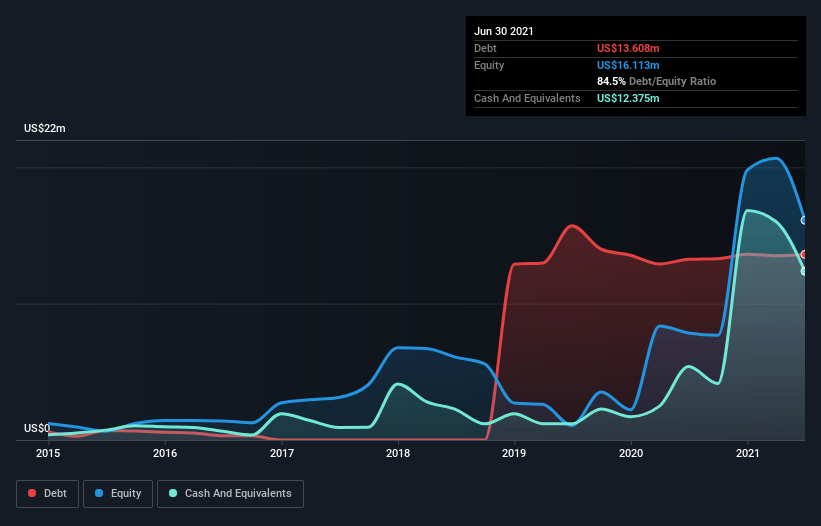Click the 2021 x-axis label
The width and height of the screenshot is (821, 526).
click(748, 453)
